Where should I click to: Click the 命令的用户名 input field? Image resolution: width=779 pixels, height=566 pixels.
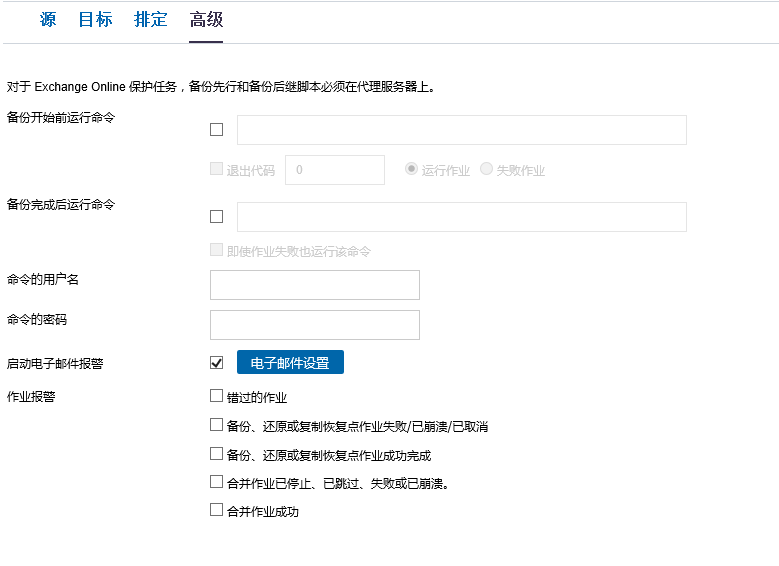point(314,285)
